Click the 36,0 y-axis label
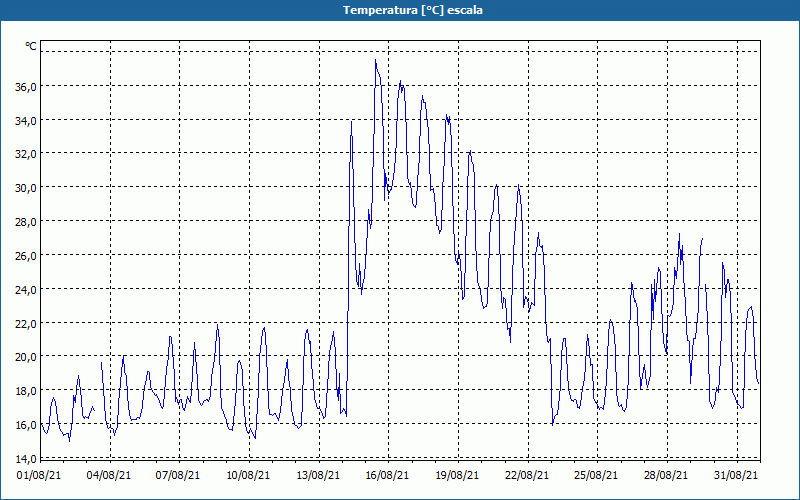This screenshot has width=800, height=500. coord(26,87)
